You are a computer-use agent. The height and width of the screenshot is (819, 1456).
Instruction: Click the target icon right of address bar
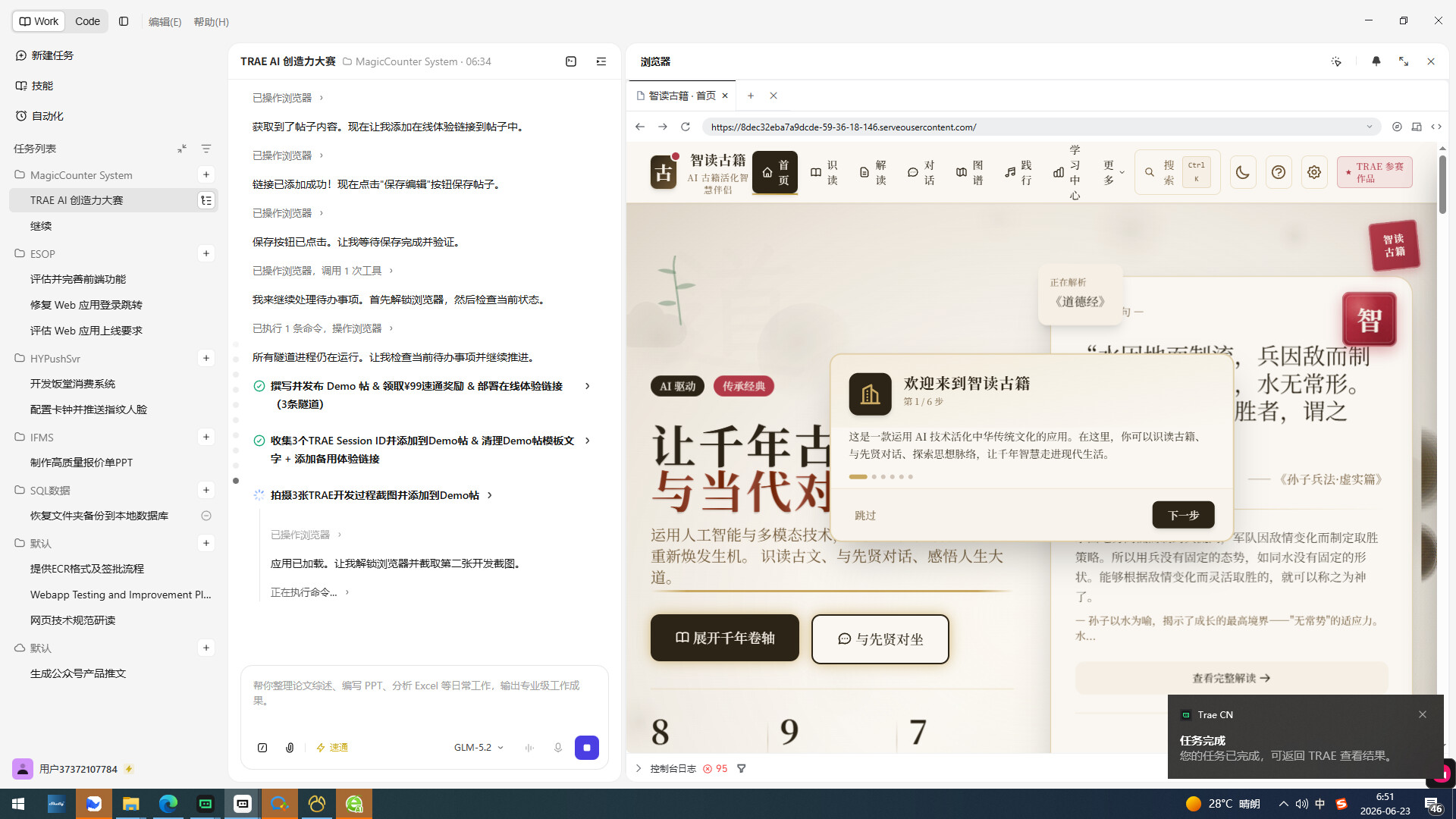pos(1397,127)
